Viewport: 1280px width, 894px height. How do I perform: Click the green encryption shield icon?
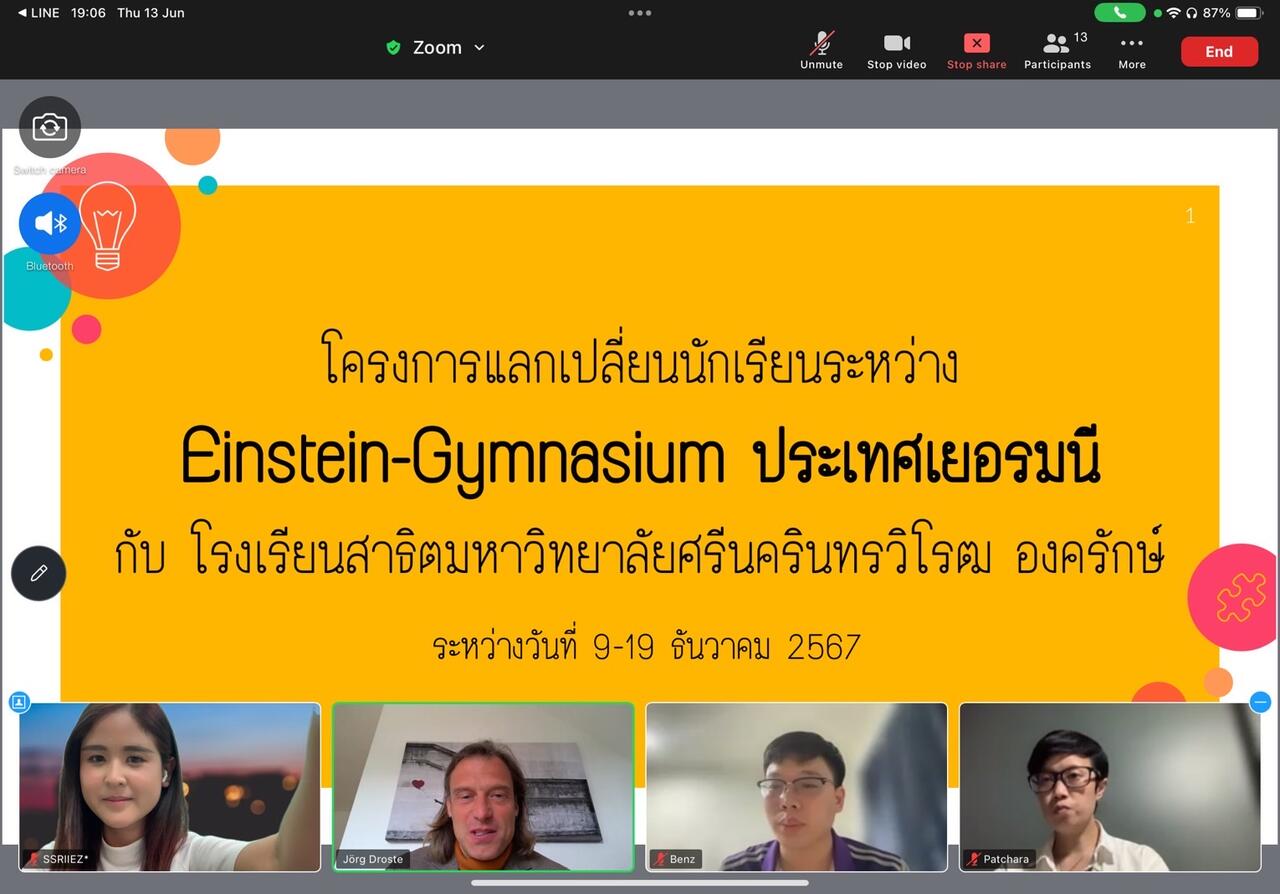pos(394,47)
